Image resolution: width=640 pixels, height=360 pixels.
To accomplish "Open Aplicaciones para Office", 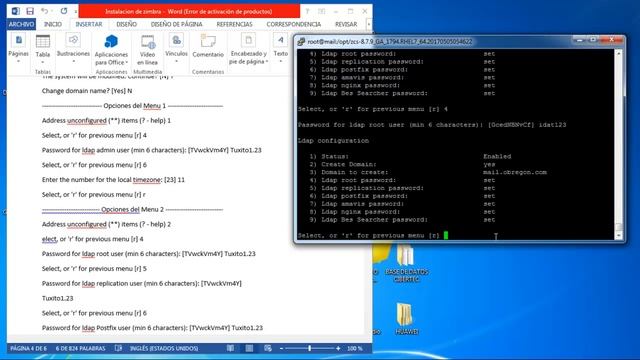I will 111,49.
